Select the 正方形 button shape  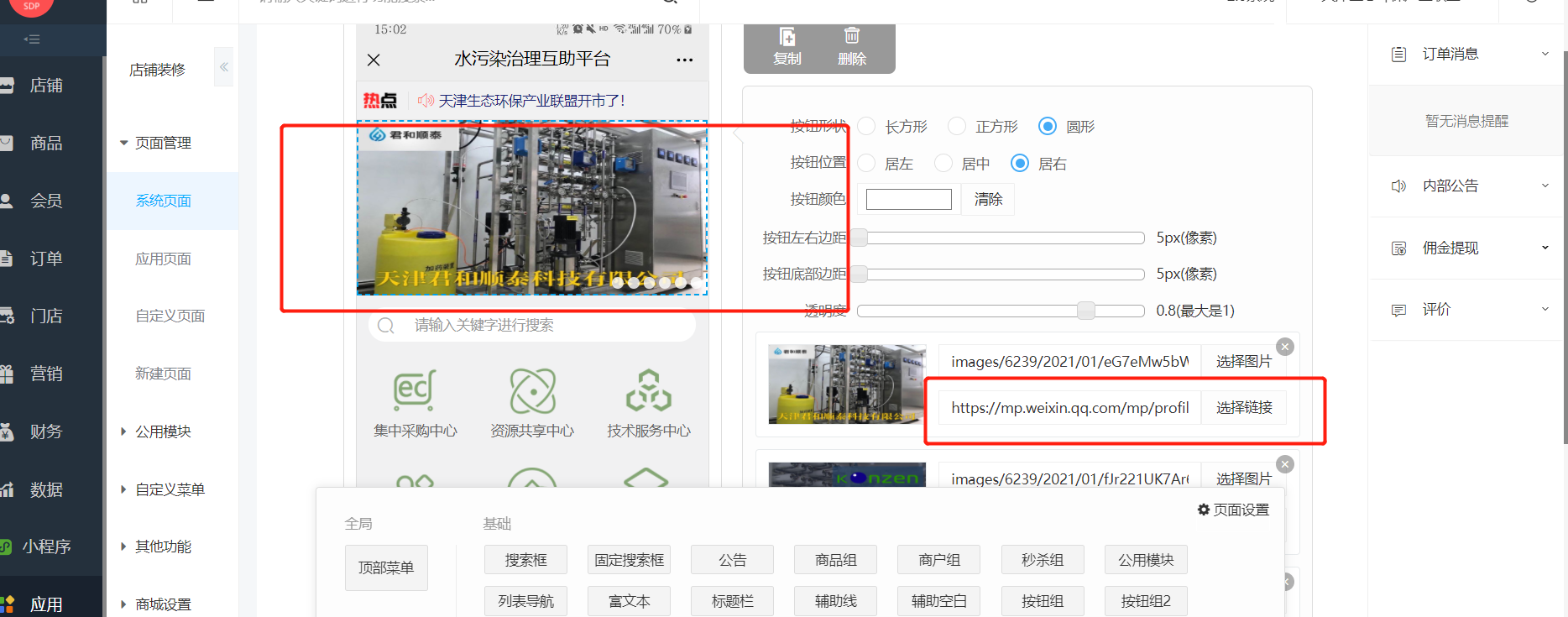click(x=957, y=126)
